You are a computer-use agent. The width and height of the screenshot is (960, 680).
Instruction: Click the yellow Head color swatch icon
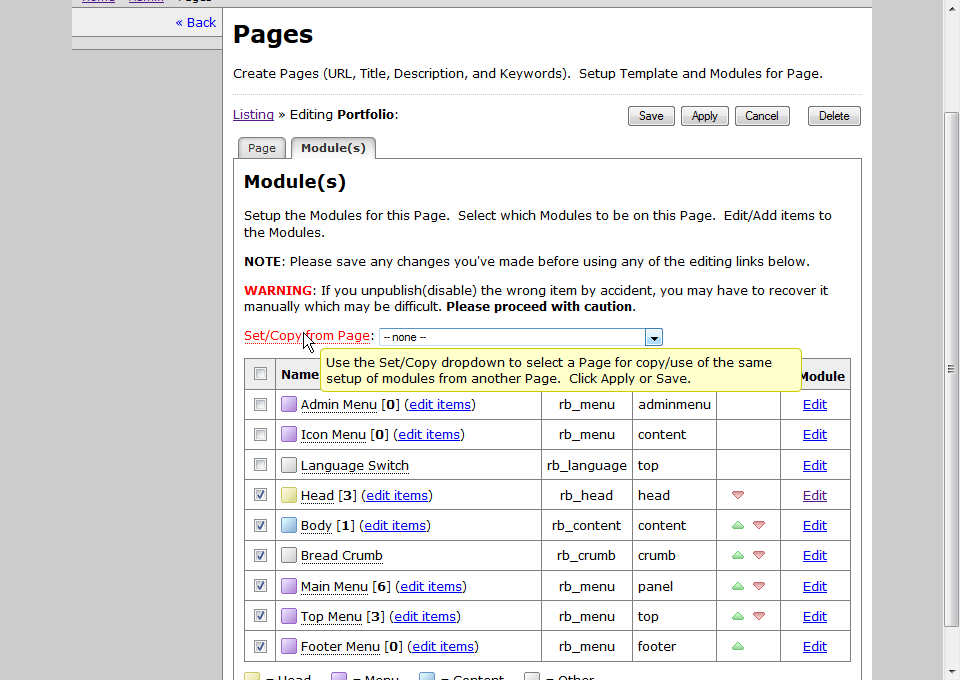tap(289, 495)
